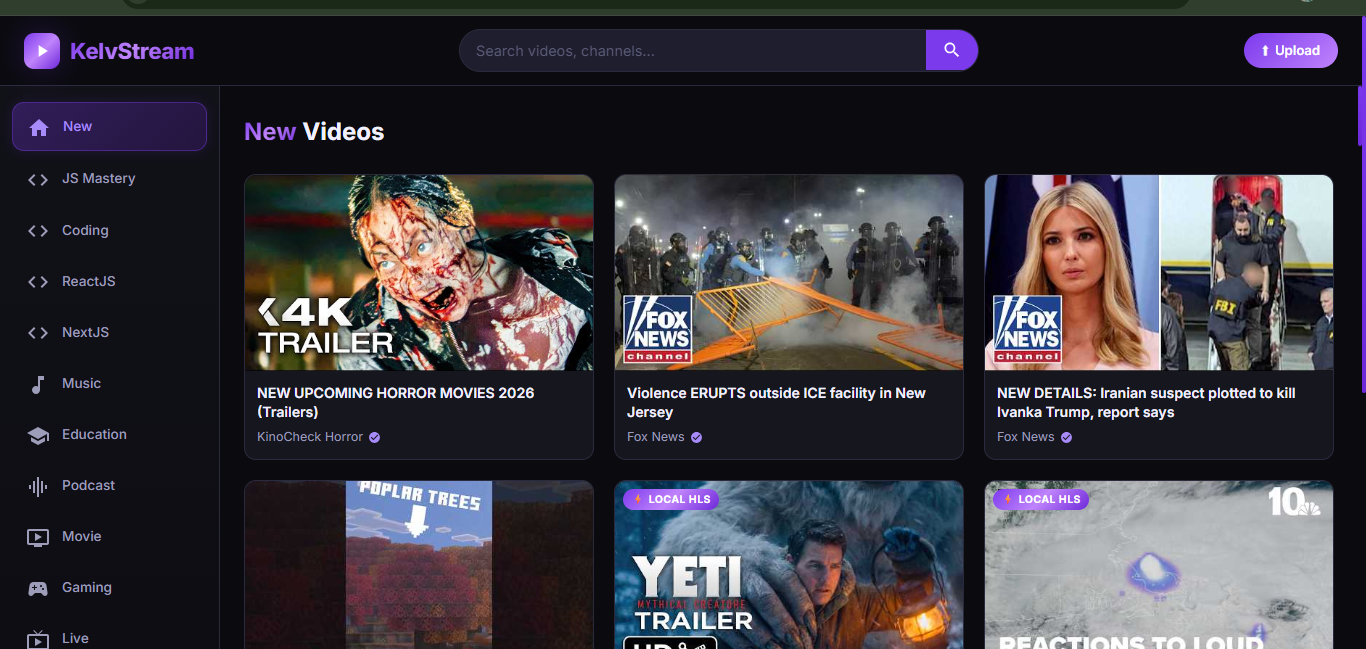Click the KelvStream play logo icon
Viewport: 1366px width, 649px height.
point(42,51)
